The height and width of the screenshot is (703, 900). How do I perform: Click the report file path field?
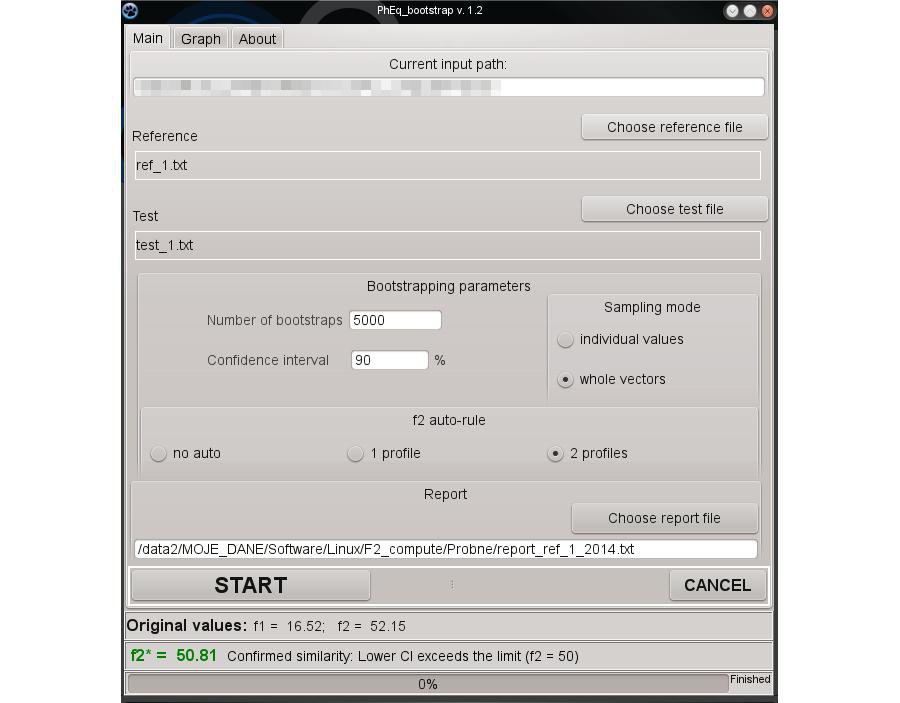click(x=448, y=548)
